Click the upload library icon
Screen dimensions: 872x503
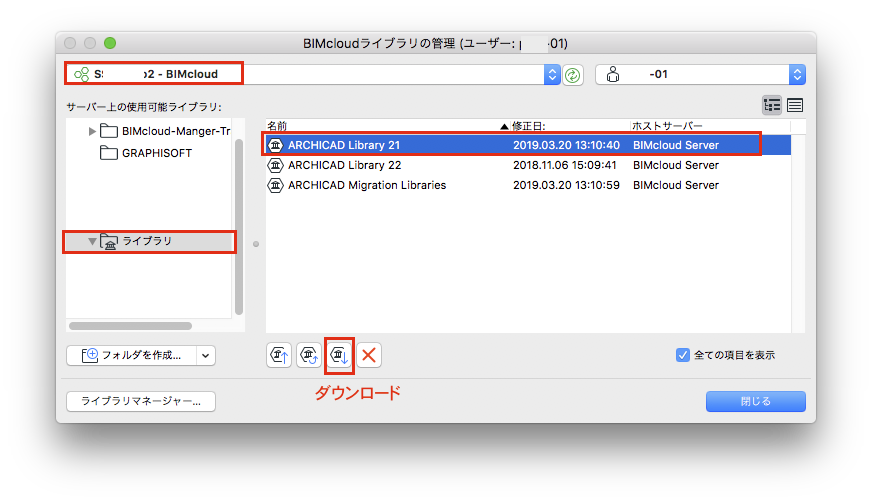pyautogui.click(x=279, y=355)
